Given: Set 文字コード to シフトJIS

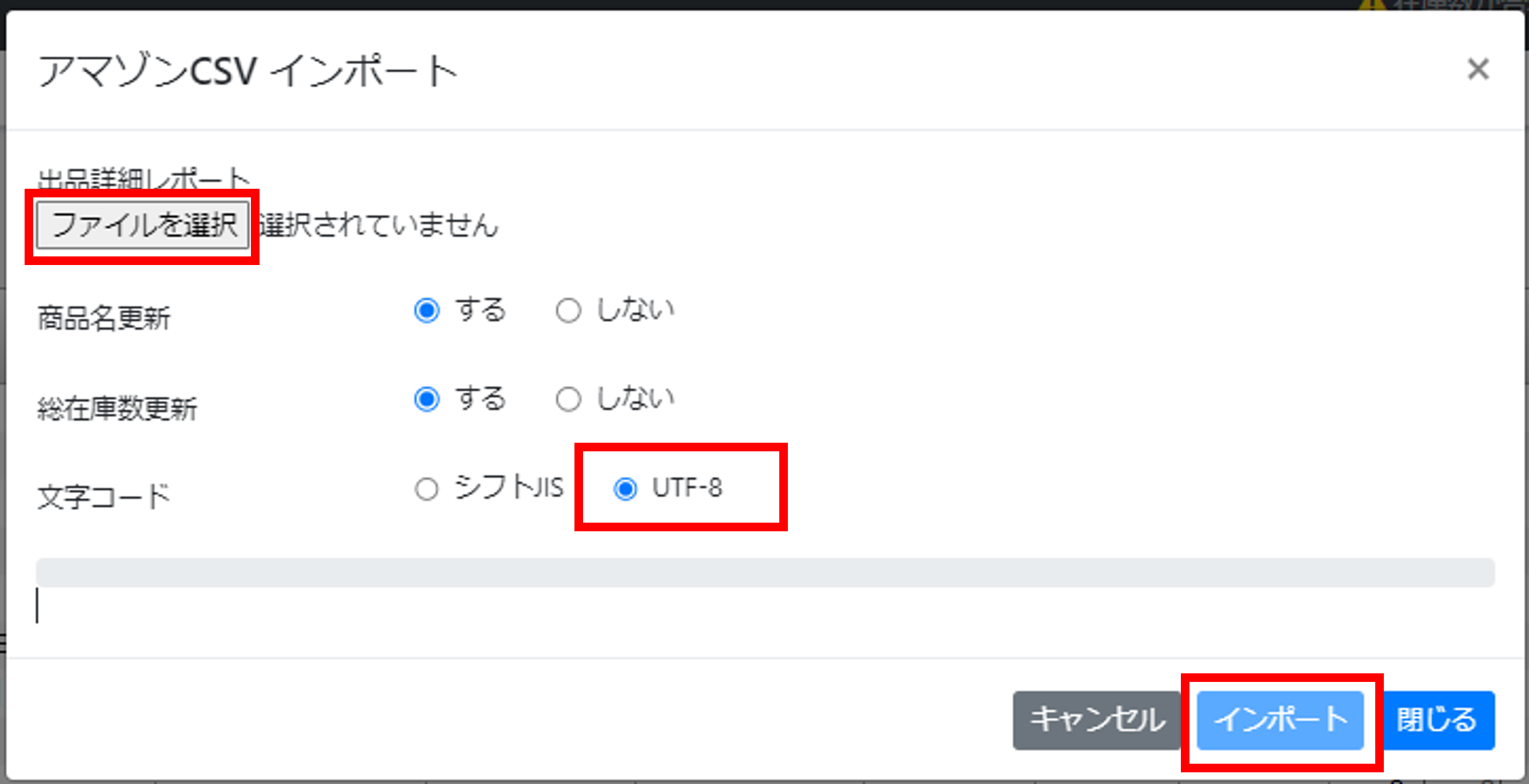Looking at the screenshot, I should [427, 489].
